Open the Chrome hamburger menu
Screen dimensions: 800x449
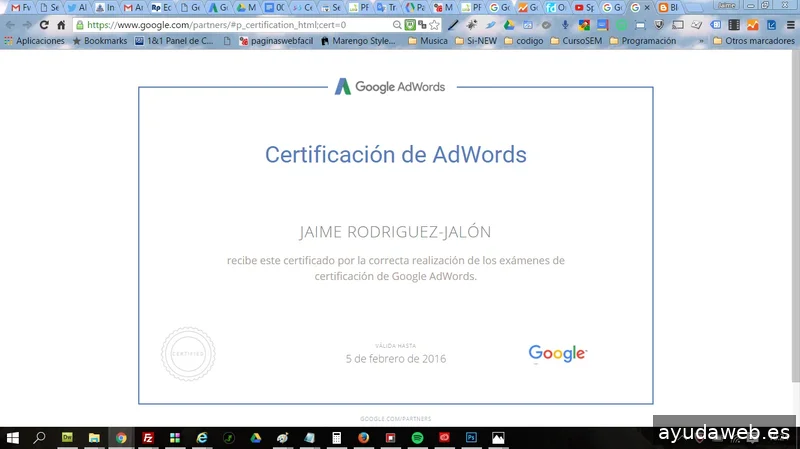pyautogui.click(x=790, y=24)
